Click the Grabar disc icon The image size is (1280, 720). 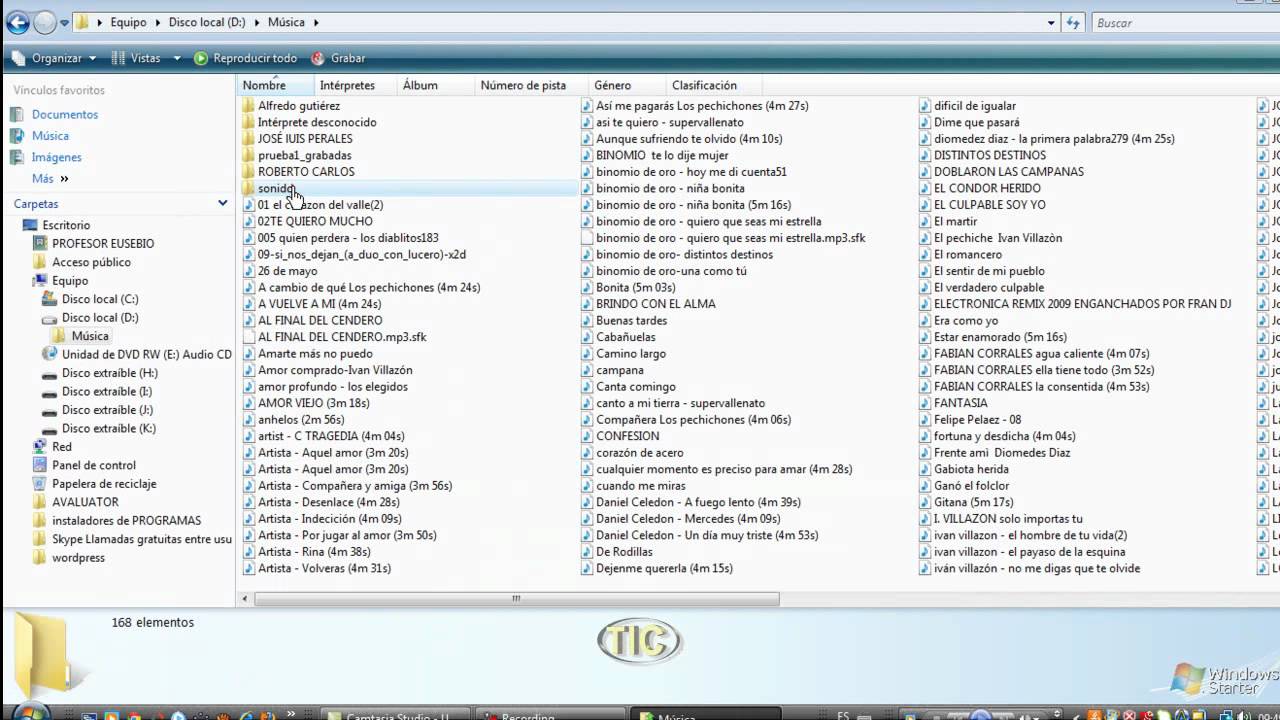point(318,58)
